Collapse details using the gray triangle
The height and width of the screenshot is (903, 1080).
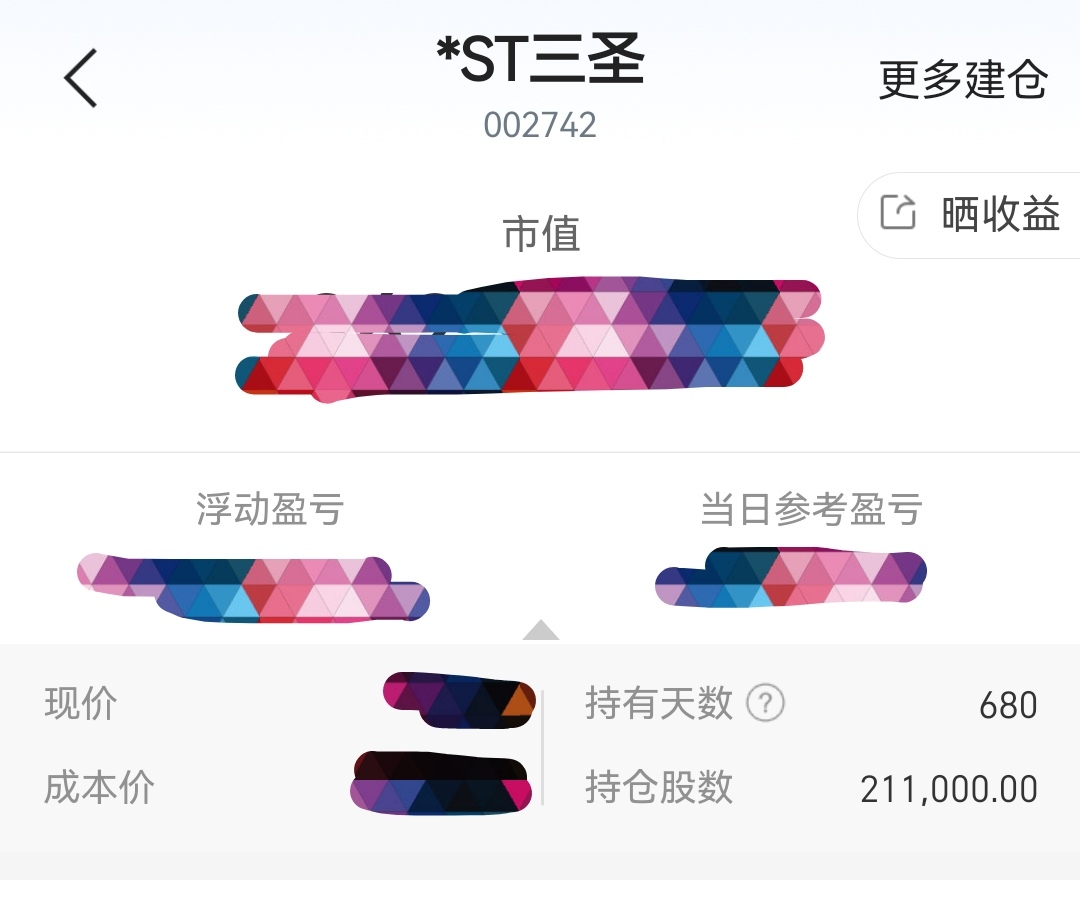tap(541, 630)
